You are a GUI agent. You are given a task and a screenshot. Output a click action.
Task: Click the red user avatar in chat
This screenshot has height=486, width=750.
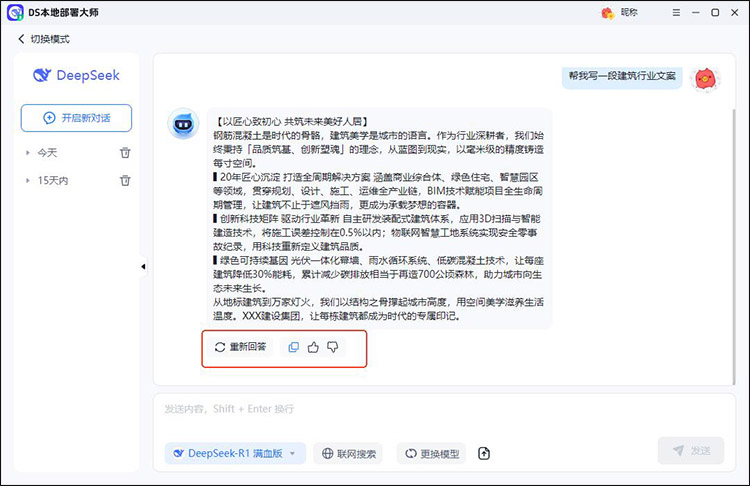tap(705, 79)
